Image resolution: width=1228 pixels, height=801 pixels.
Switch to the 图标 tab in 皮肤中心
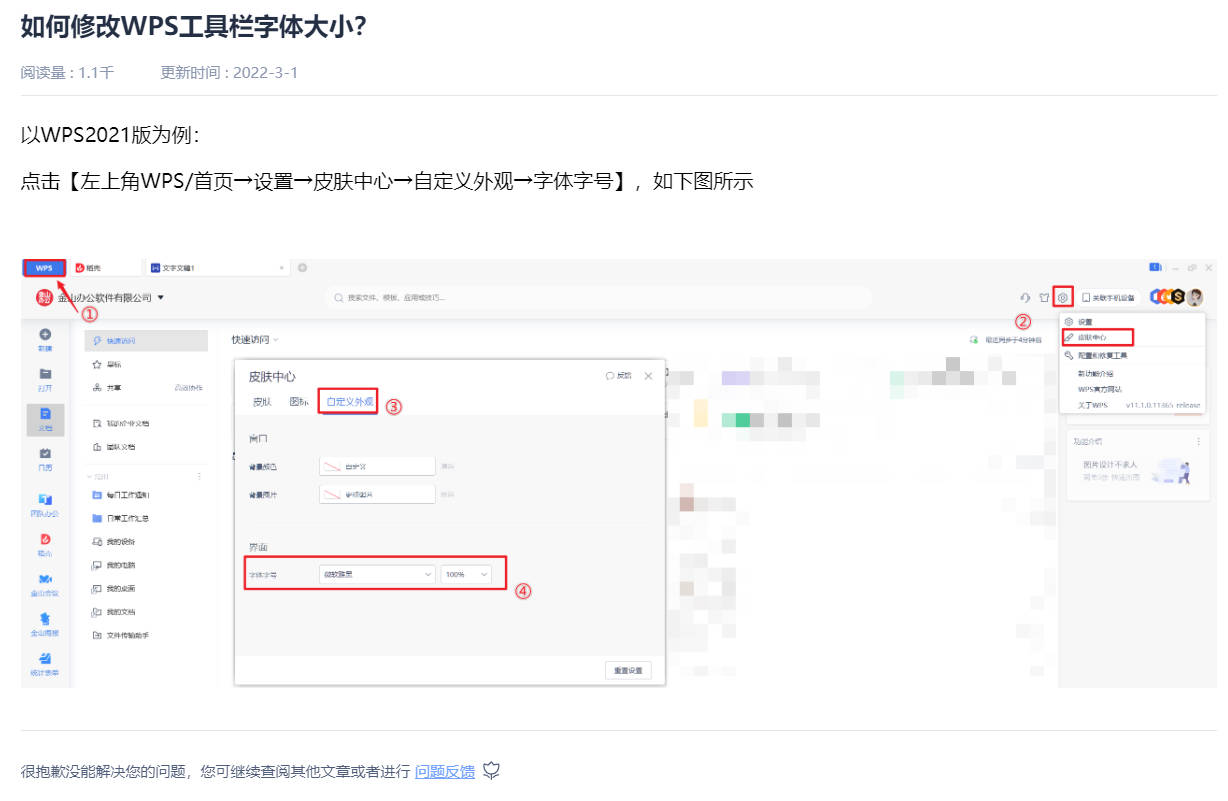click(298, 402)
